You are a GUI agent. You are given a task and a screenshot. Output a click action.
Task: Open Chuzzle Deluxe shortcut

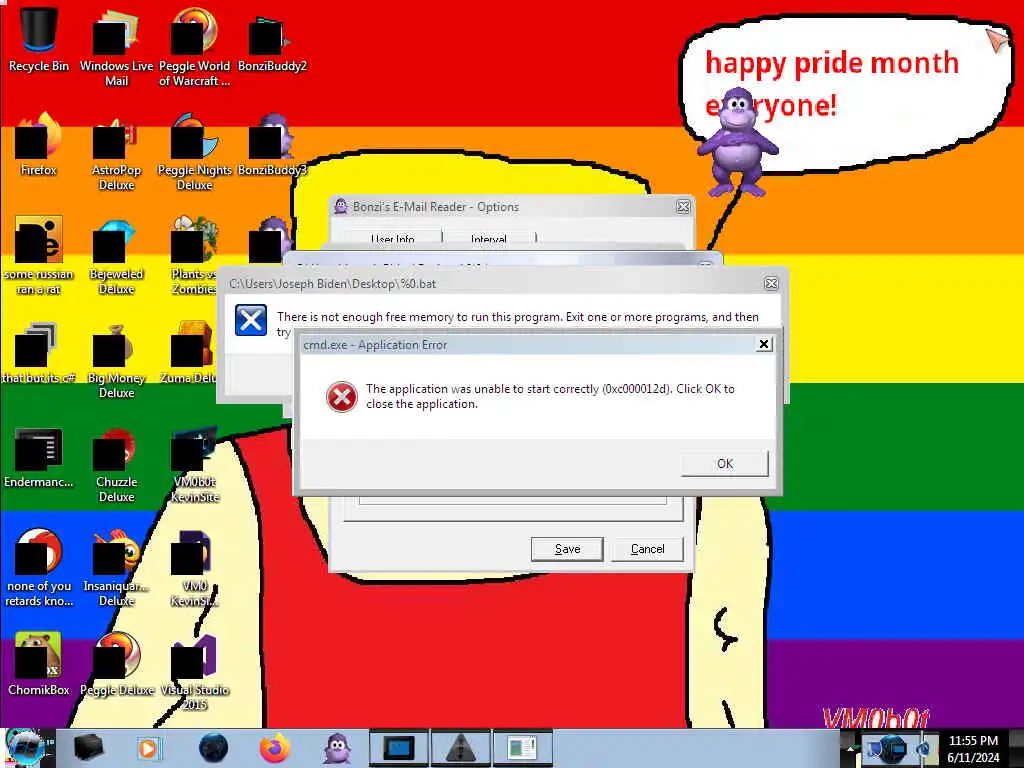[116, 465]
